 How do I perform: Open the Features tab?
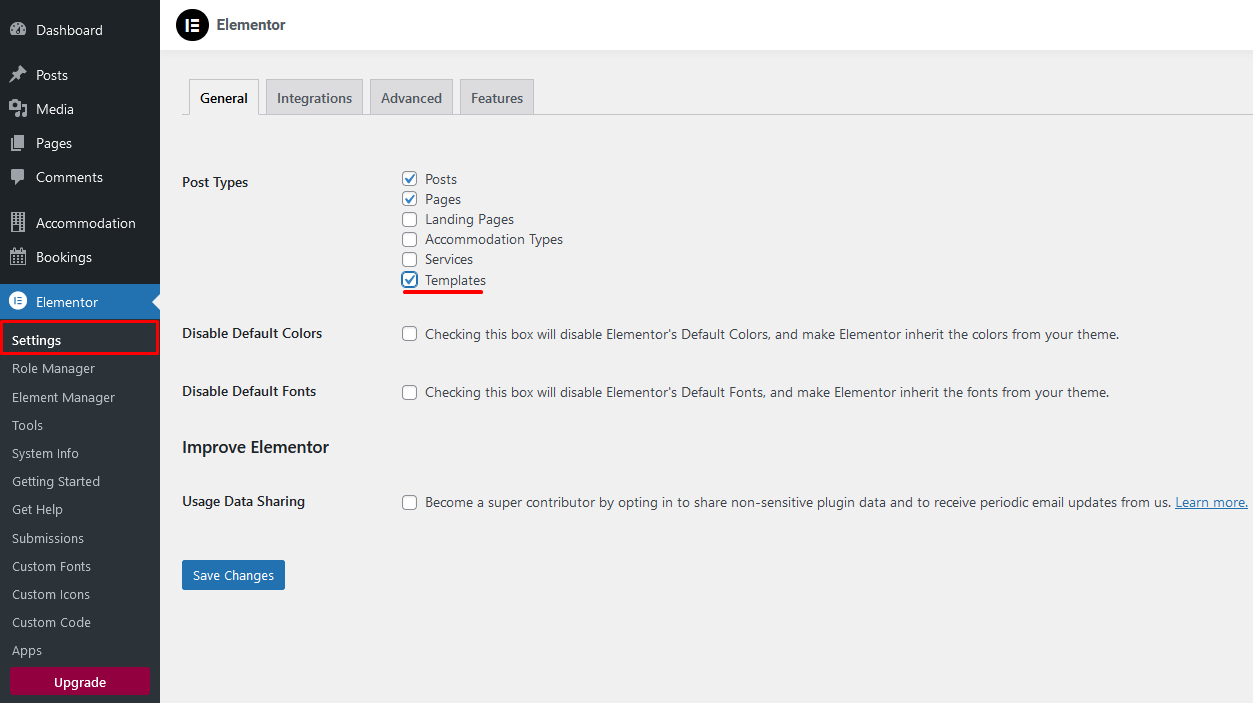[x=497, y=98]
